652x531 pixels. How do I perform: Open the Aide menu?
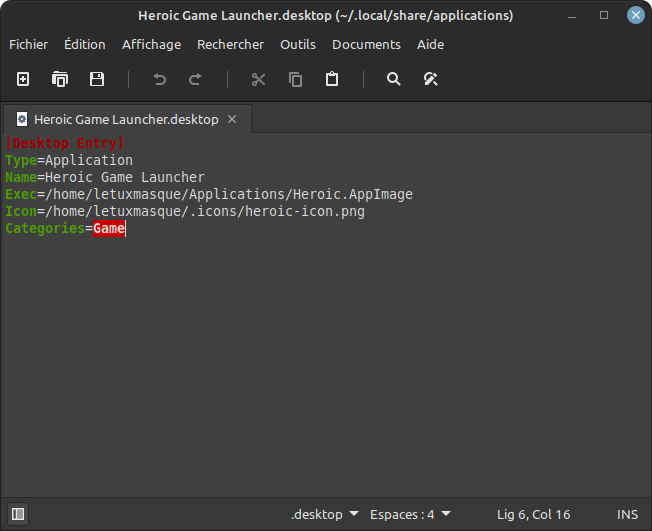(430, 44)
